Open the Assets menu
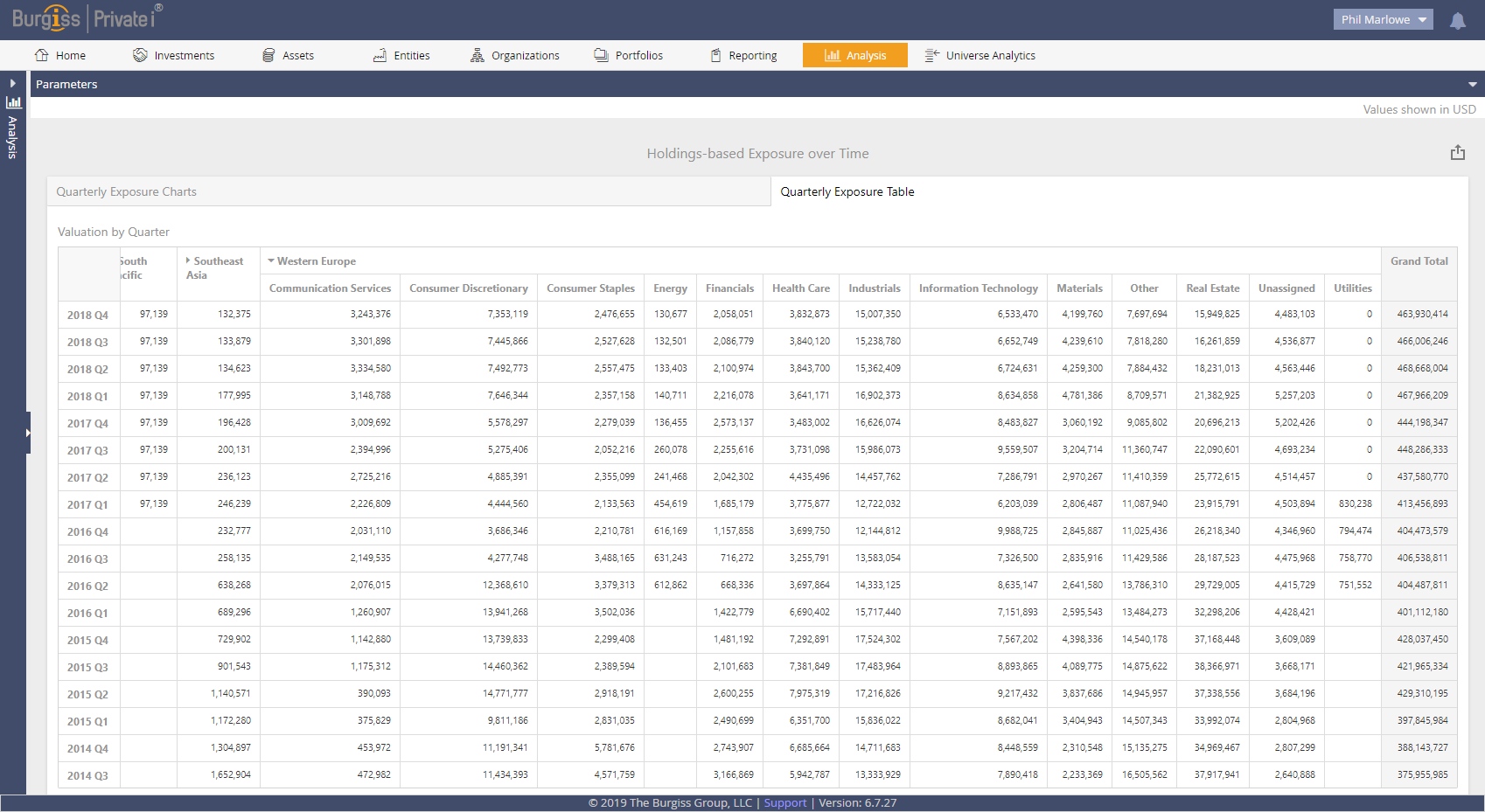The image size is (1485, 812). (x=288, y=55)
